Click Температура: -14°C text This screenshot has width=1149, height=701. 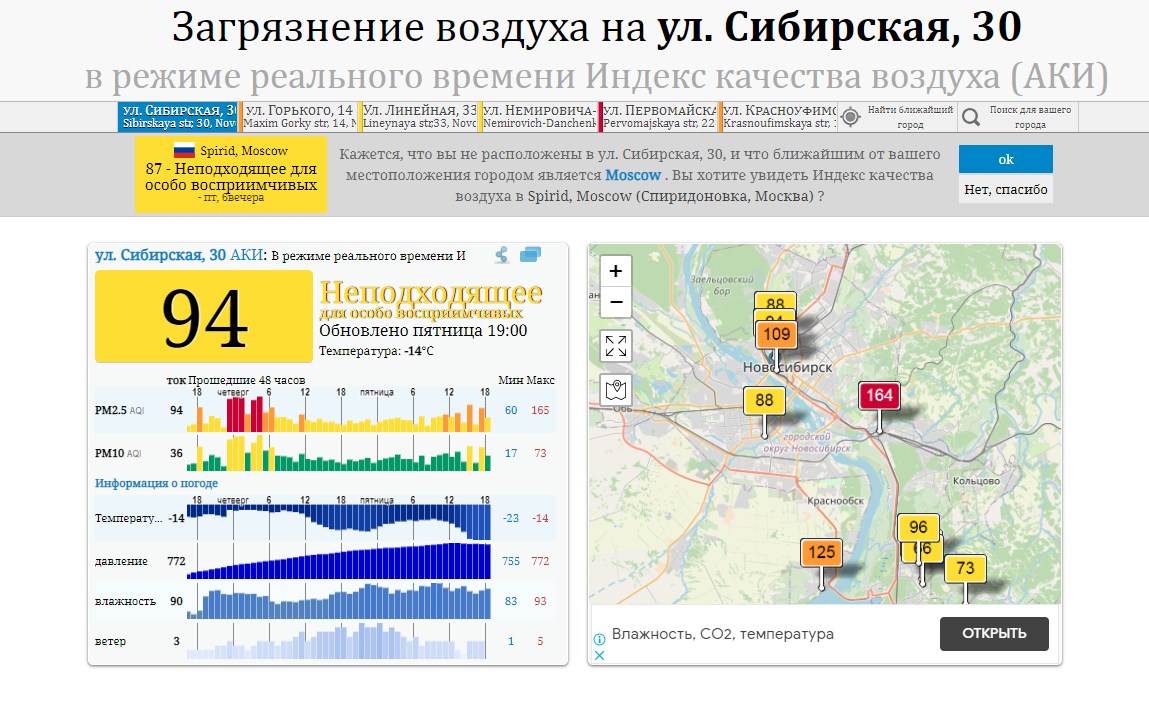(x=376, y=352)
